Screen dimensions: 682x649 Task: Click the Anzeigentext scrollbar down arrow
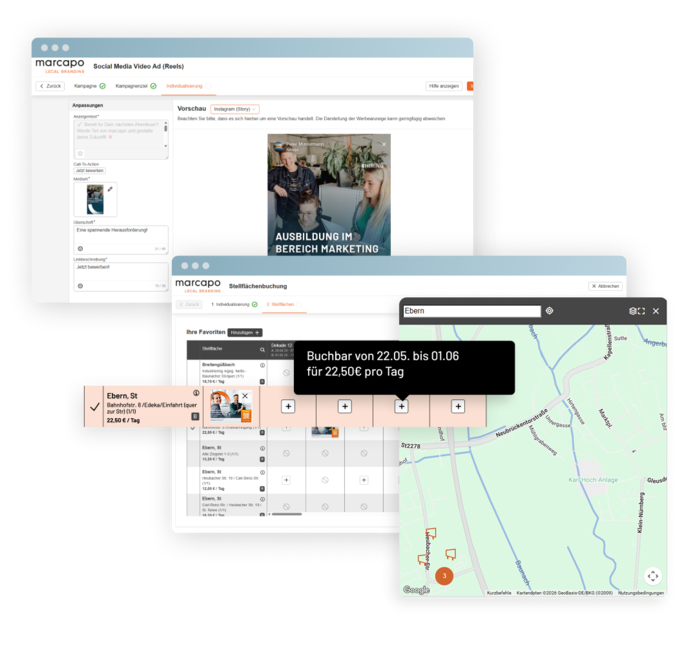tap(166, 146)
